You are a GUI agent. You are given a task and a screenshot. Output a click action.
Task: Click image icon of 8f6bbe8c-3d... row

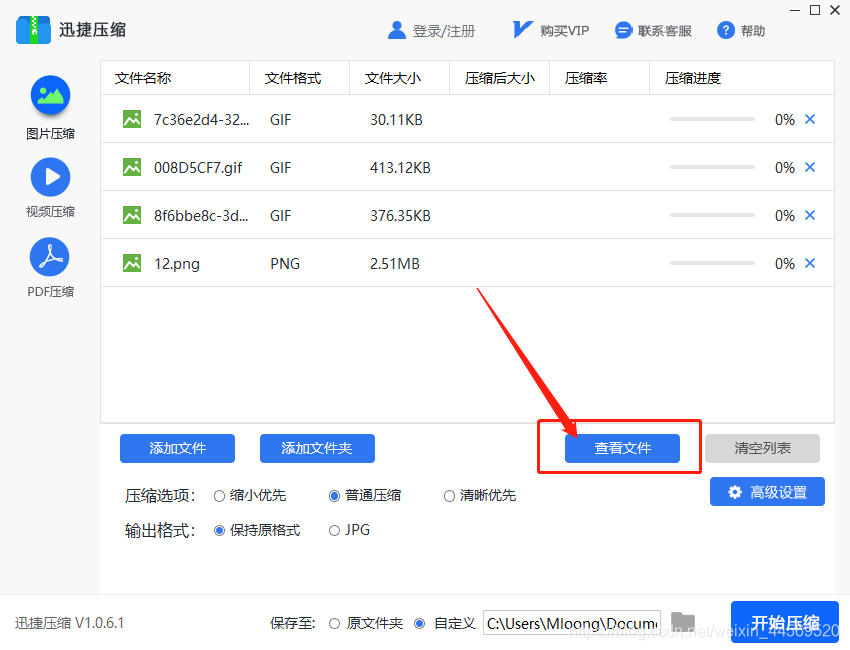click(132, 215)
